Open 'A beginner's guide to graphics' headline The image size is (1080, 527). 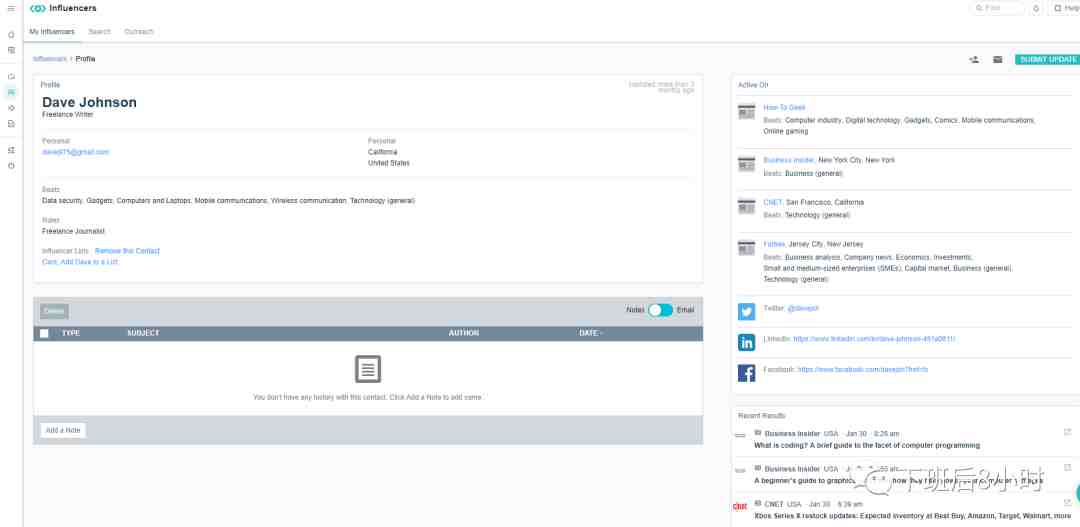coord(898,481)
